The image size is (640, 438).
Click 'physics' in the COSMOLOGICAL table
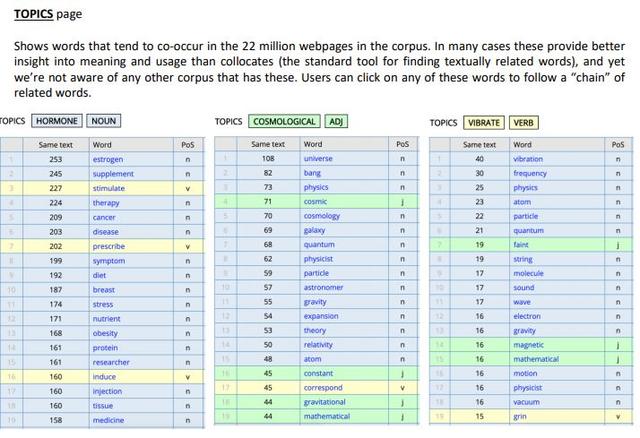click(x=316, y=187)
